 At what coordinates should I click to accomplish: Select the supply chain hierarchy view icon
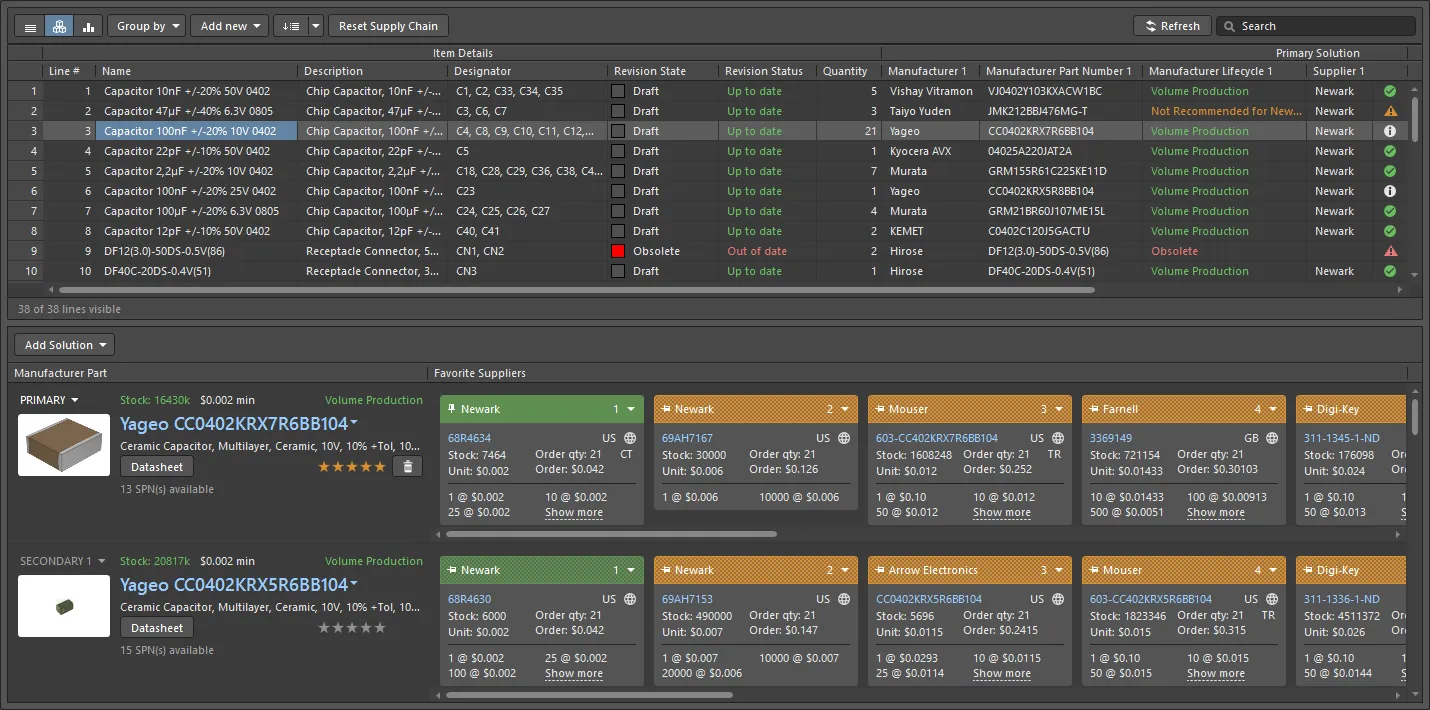[59, 26]
